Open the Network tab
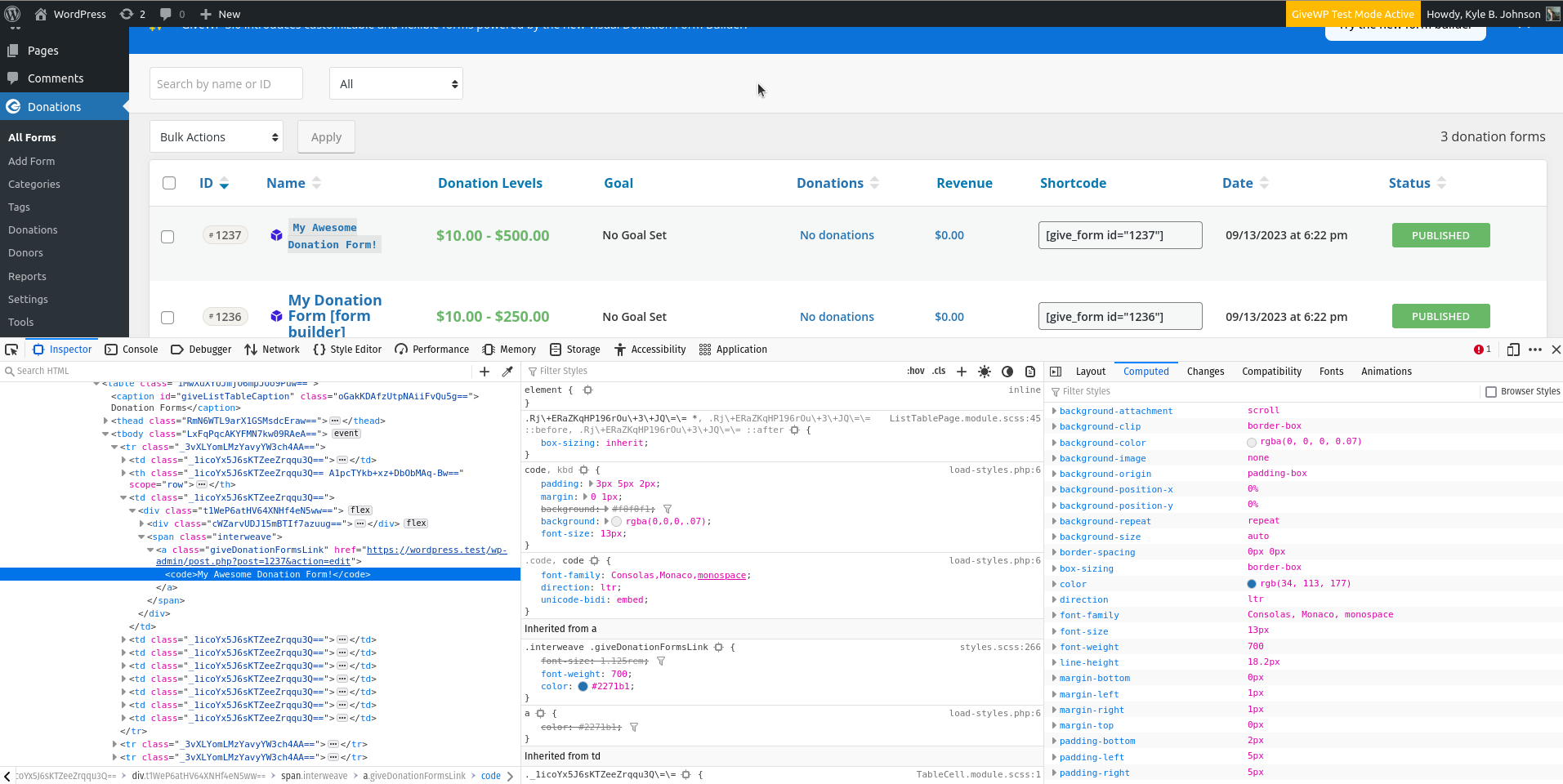Viewport: 1563px width, 784px height. tap(272, 350)
